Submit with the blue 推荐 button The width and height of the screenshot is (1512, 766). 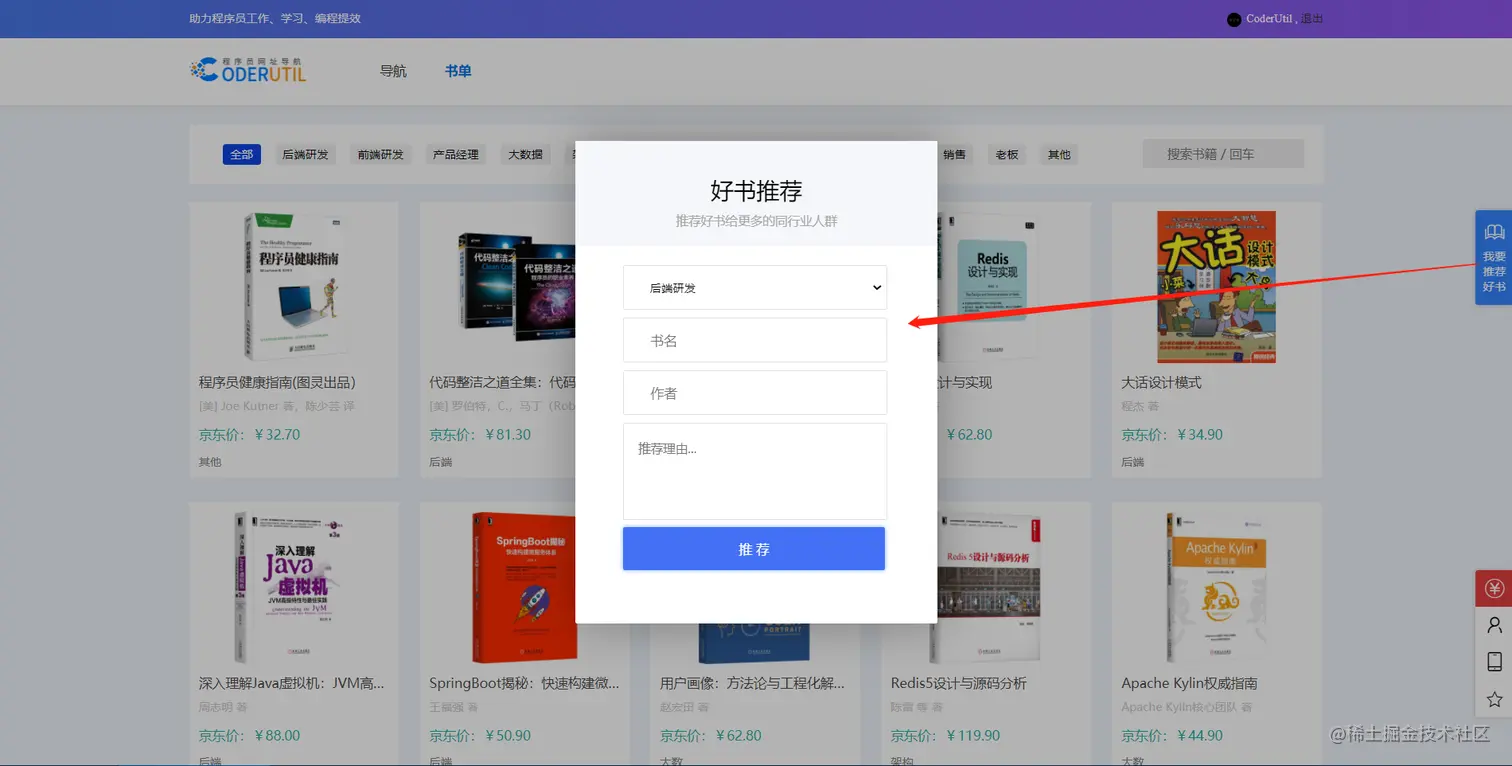(754, 549)
